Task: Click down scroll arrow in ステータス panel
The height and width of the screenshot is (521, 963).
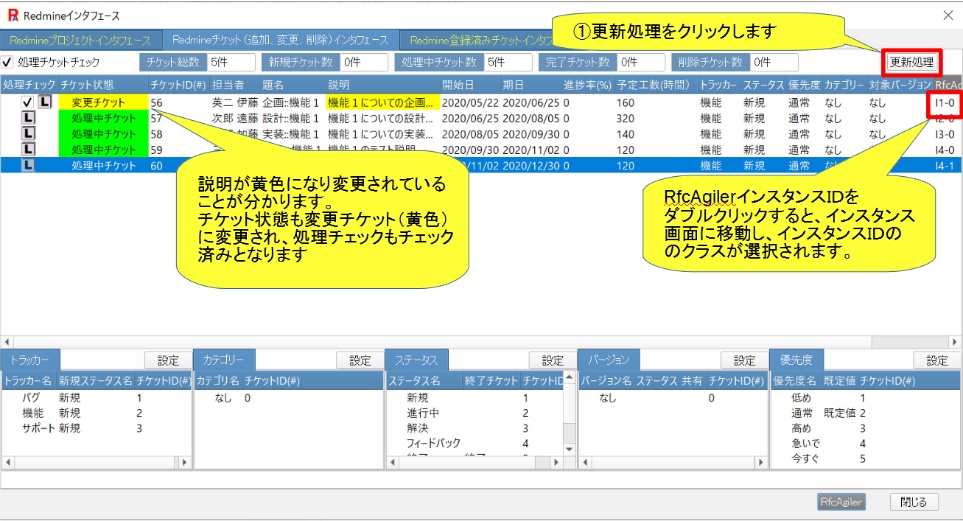Action: tap(569, 450)
